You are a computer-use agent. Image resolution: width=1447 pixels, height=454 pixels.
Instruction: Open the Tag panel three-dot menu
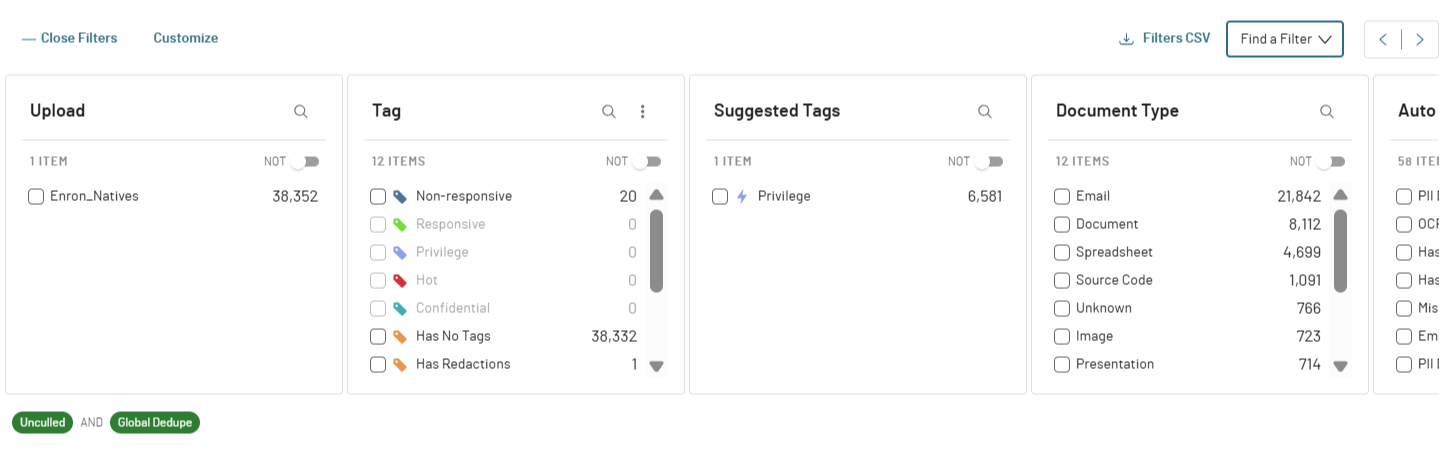[x=643, y=111]
